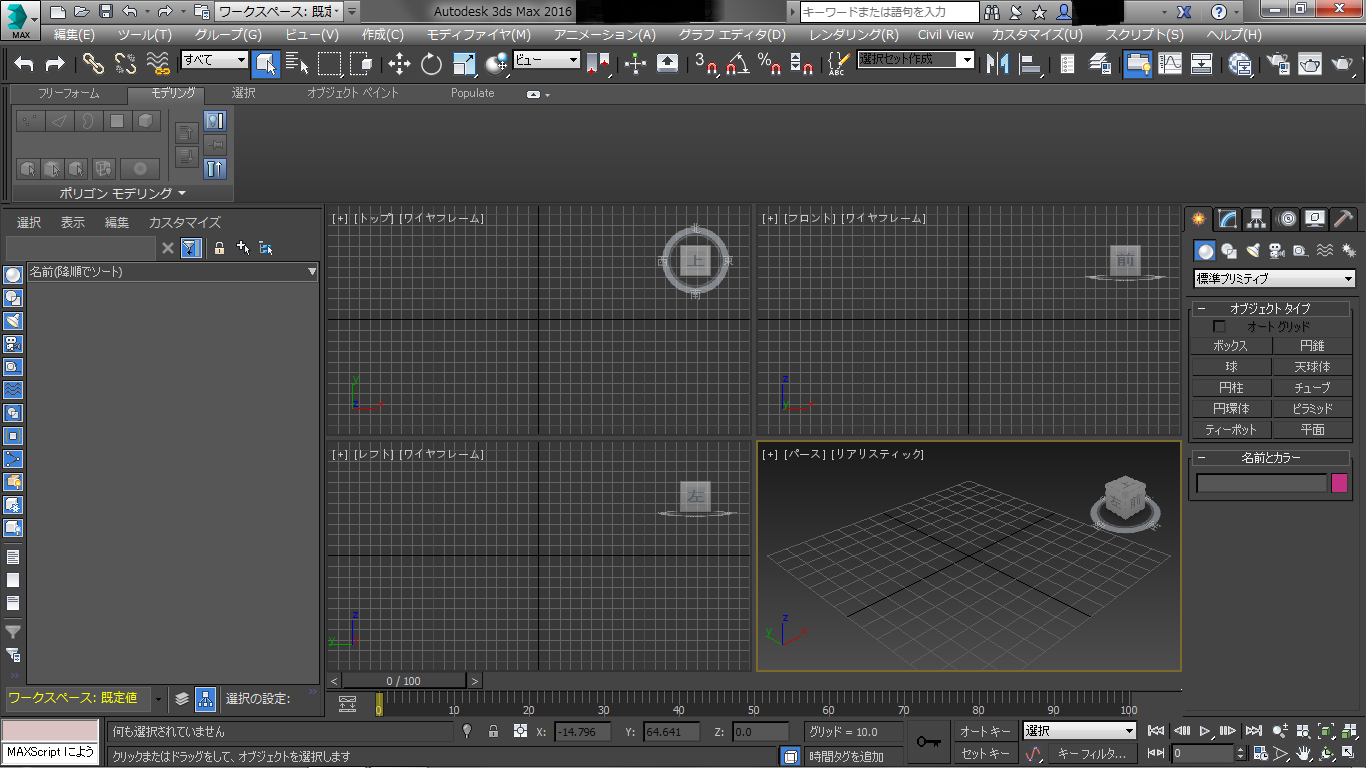Viewport: 1366px width, 768px height.
Task: Open the Hierarchy command panel tab
Action: coord(1256,219)
